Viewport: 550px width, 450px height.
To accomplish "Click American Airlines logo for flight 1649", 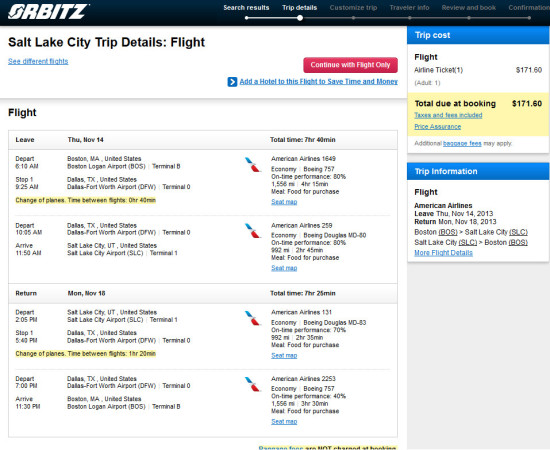I will (x=253, y=164).
